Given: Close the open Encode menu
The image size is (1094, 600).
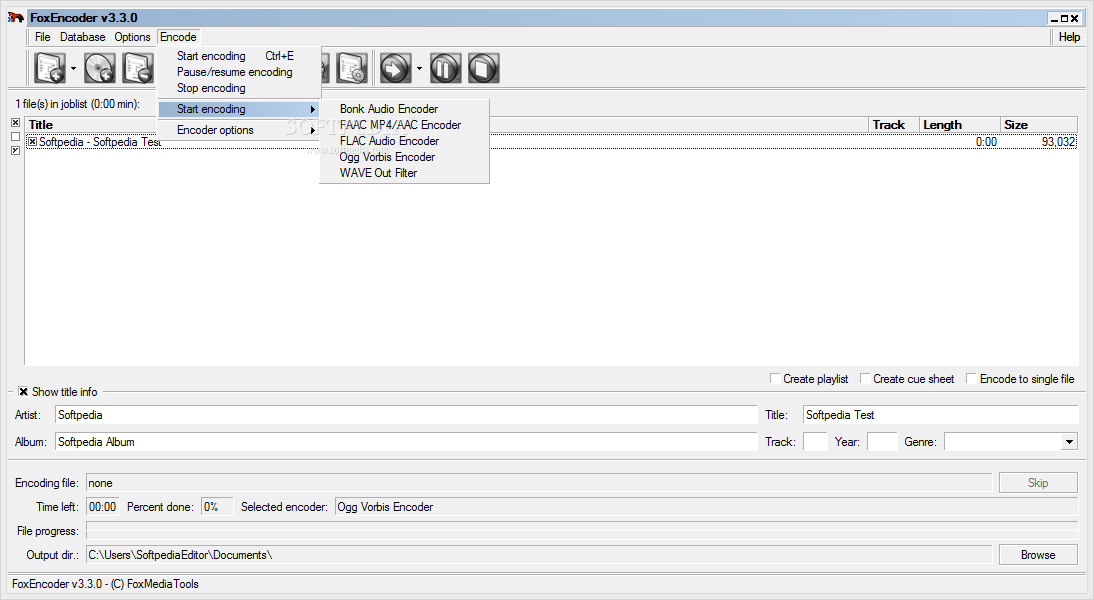Looking at the screenshot, I should click(178, 37).
